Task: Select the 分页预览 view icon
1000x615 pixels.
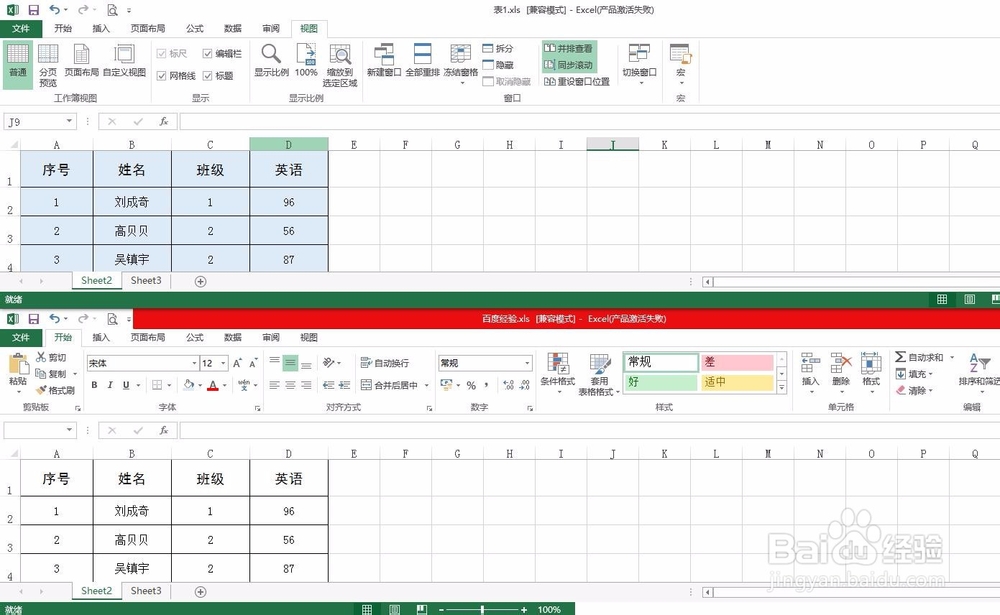Action: click(47, 63)
